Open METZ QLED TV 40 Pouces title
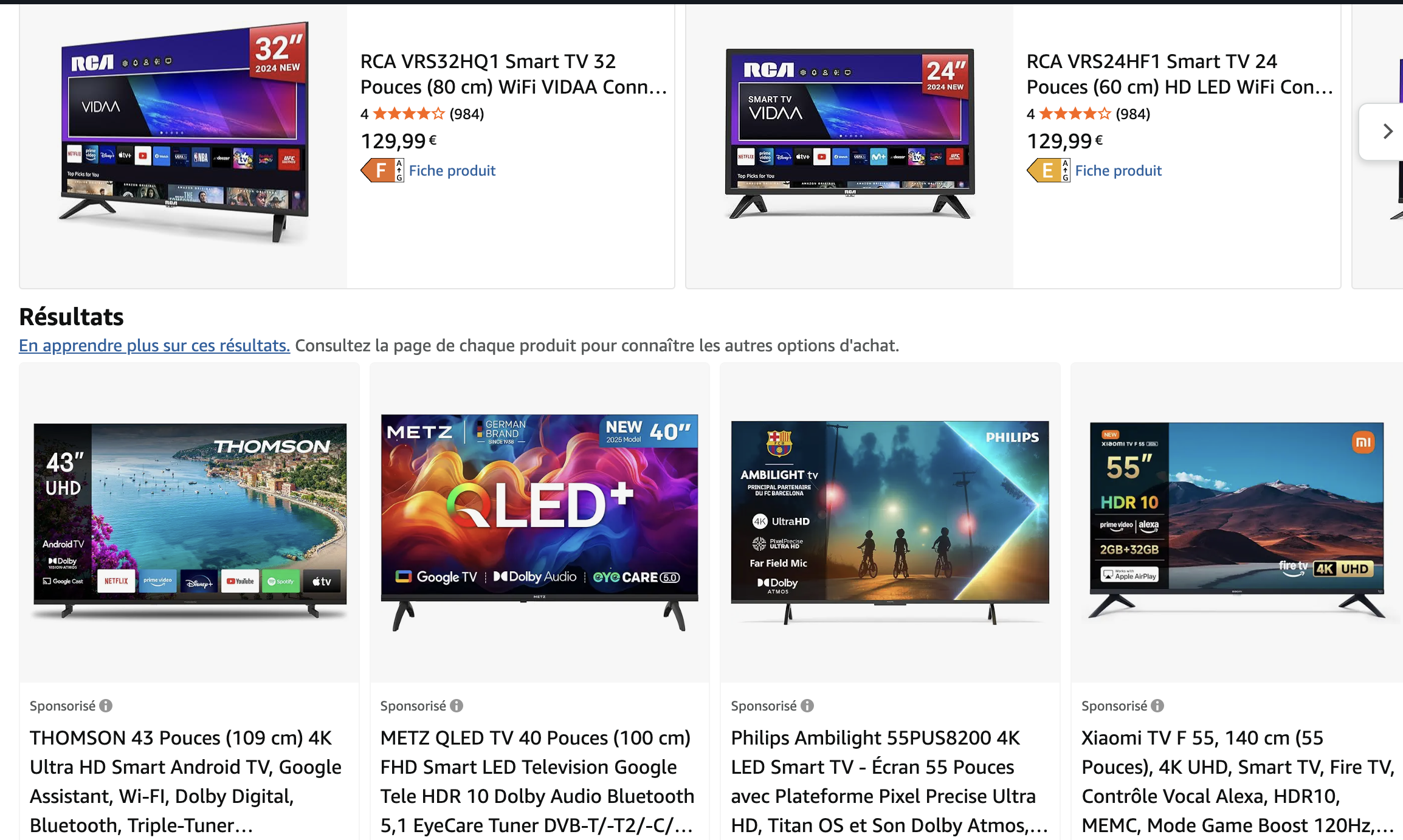This screenshot has width=1403, height=840. point(537,782)
